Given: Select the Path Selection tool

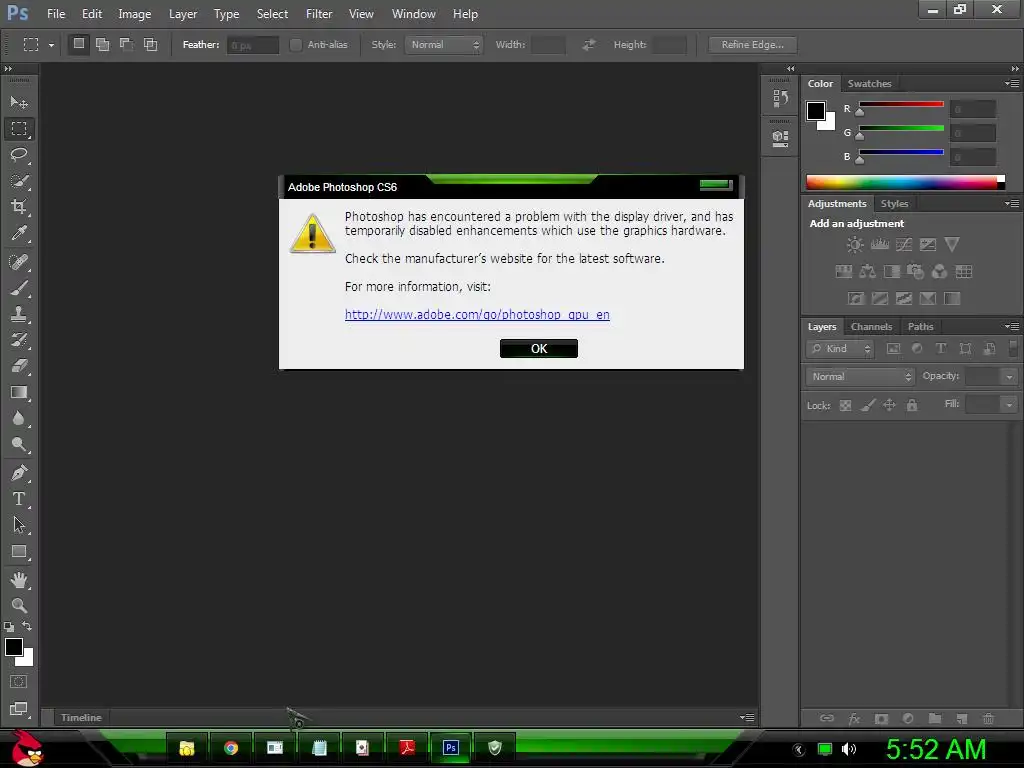Looking at the screenshot, I should click(x=19, y=525).
